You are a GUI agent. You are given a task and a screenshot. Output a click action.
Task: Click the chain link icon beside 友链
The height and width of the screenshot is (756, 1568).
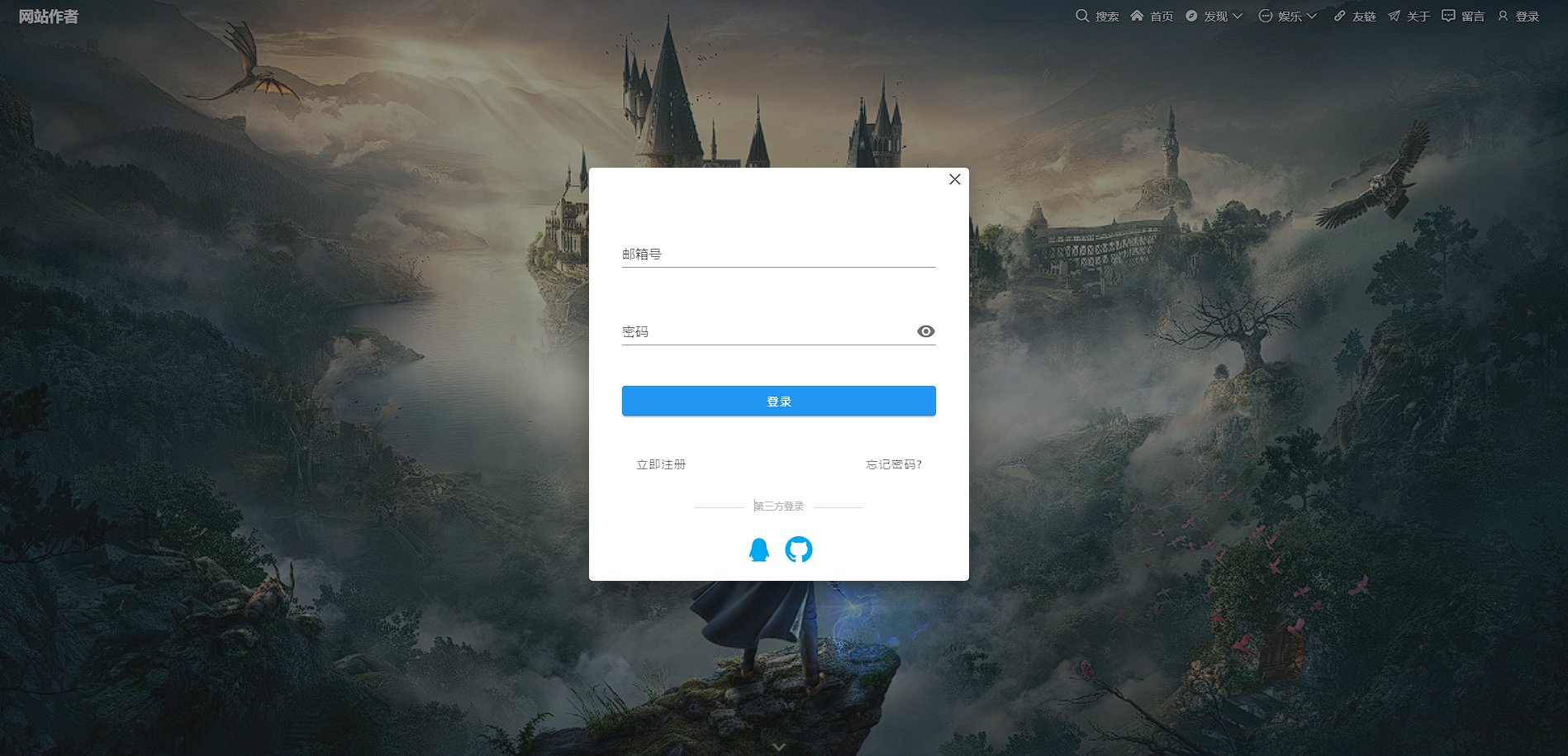pos(1339,16)
